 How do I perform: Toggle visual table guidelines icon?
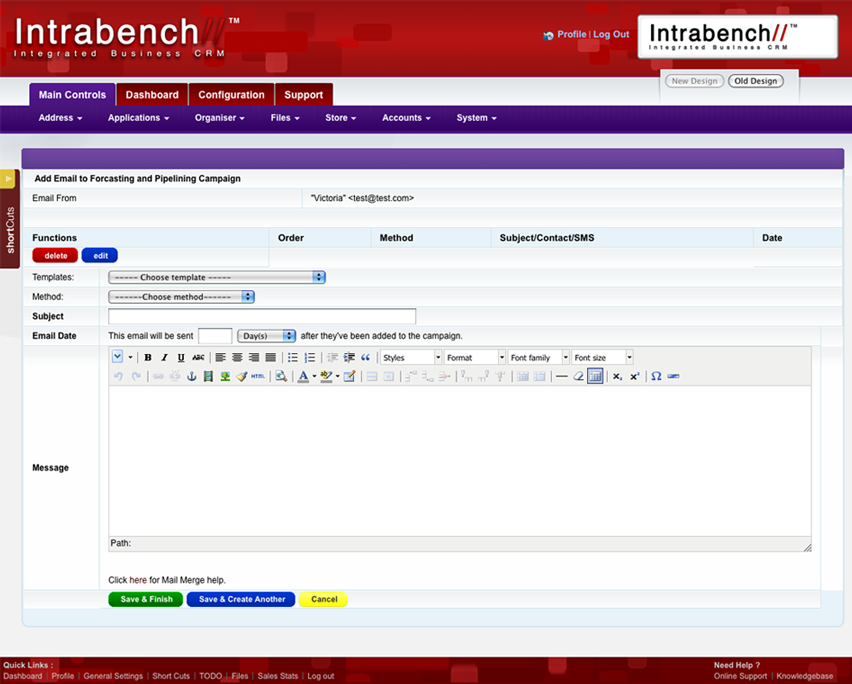coord(595,376)
